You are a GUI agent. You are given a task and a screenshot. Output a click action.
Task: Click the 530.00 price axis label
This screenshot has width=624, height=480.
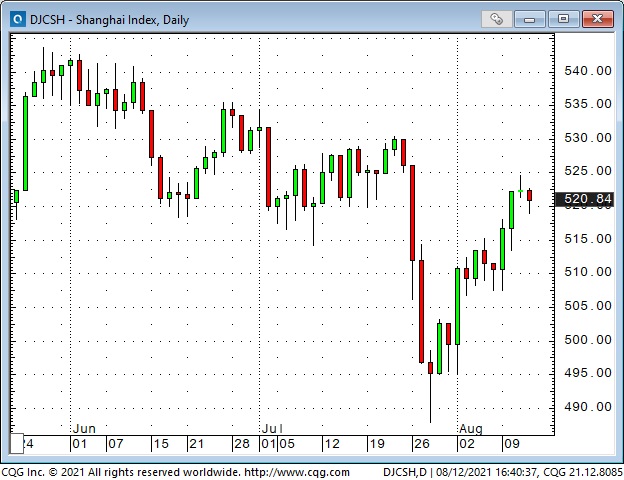(588, 138)
